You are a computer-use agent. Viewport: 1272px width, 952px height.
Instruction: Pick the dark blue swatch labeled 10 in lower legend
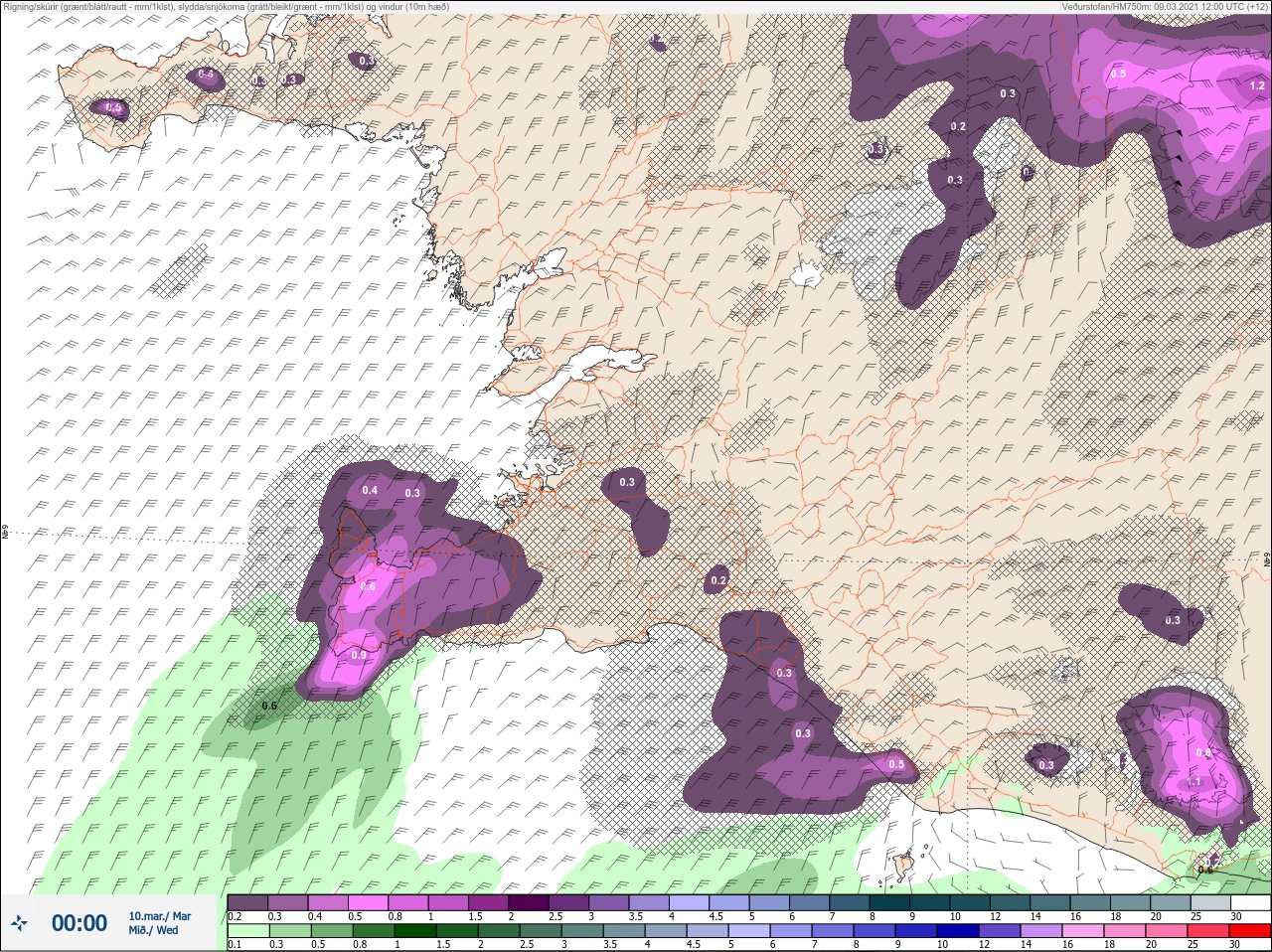960,930
